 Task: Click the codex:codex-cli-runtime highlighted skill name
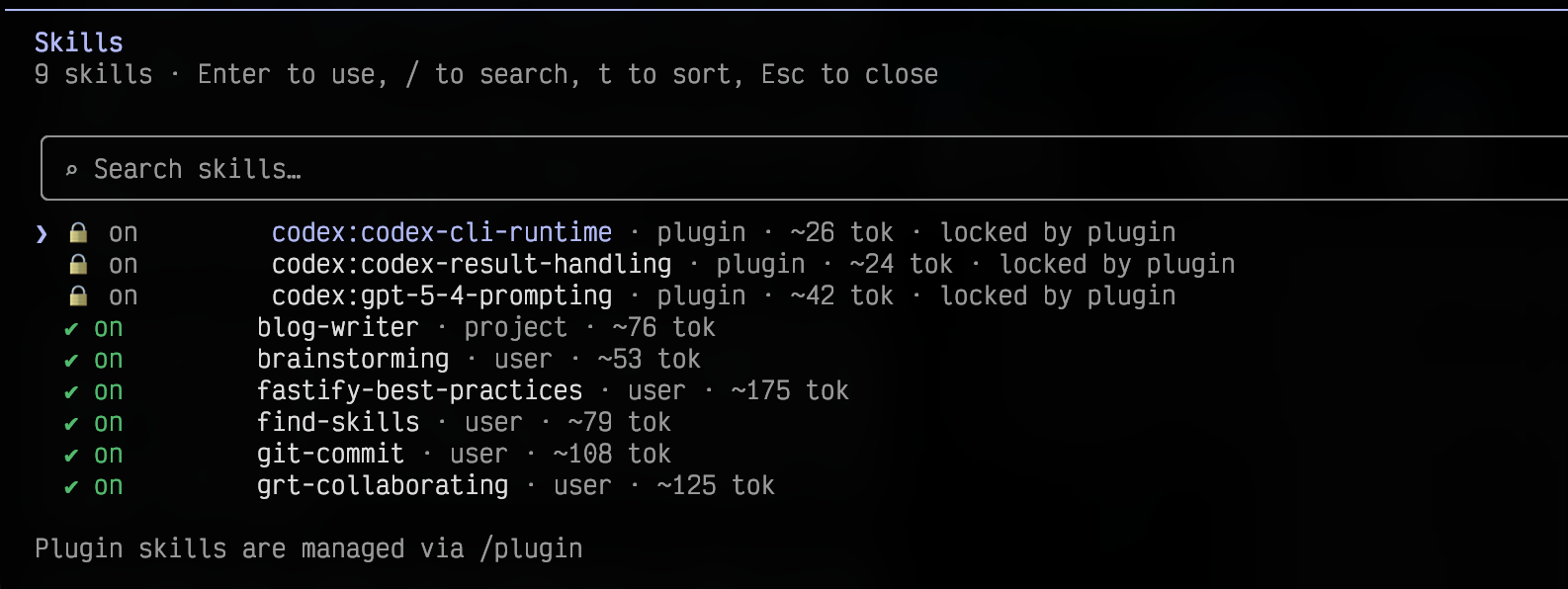pos(442,232)
